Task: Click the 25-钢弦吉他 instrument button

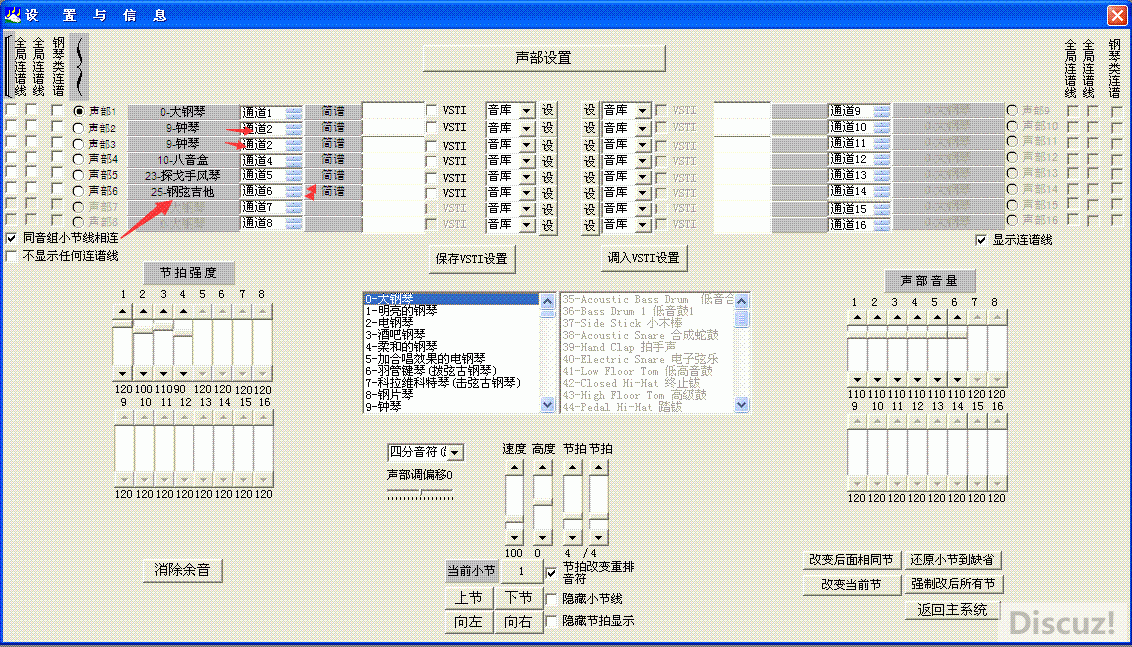Action: [x=183, y=192]
